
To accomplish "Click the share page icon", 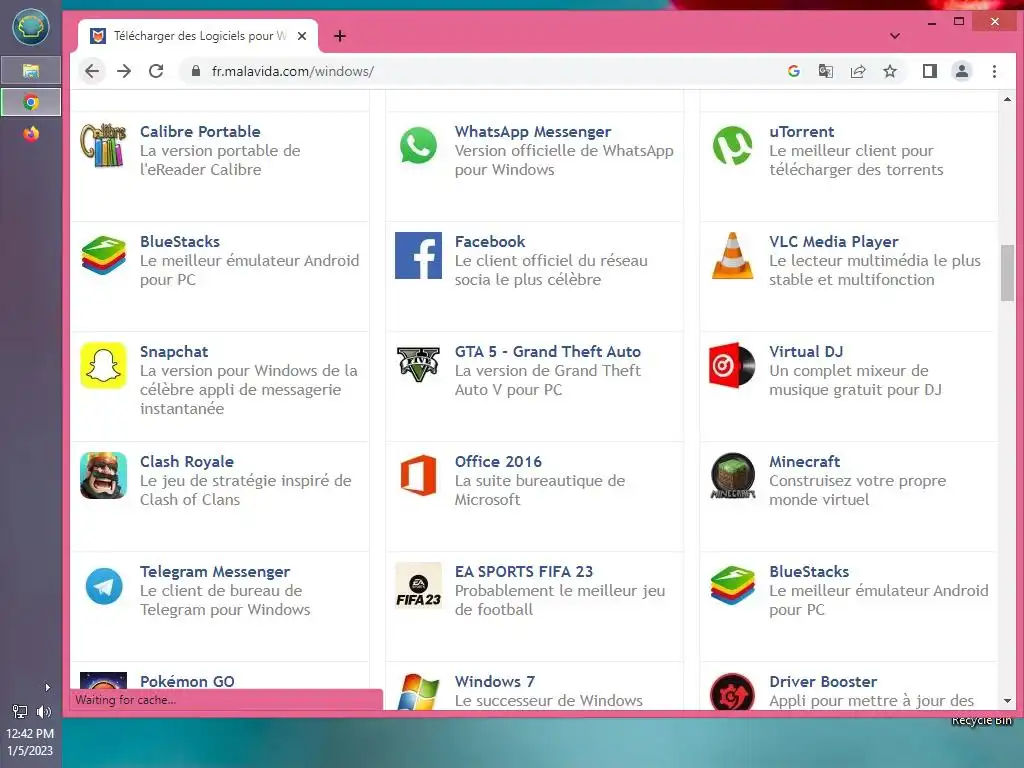I will coord(857,71).
